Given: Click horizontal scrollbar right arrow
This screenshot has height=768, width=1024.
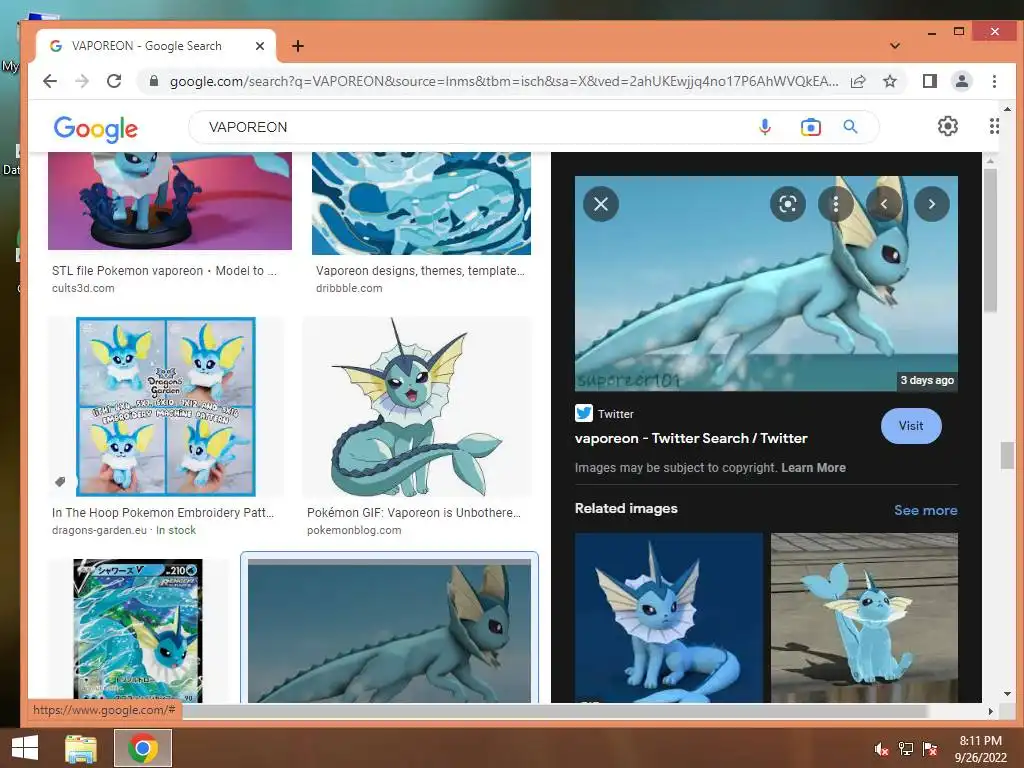Looking at the screenshot, I should [990, 711].
